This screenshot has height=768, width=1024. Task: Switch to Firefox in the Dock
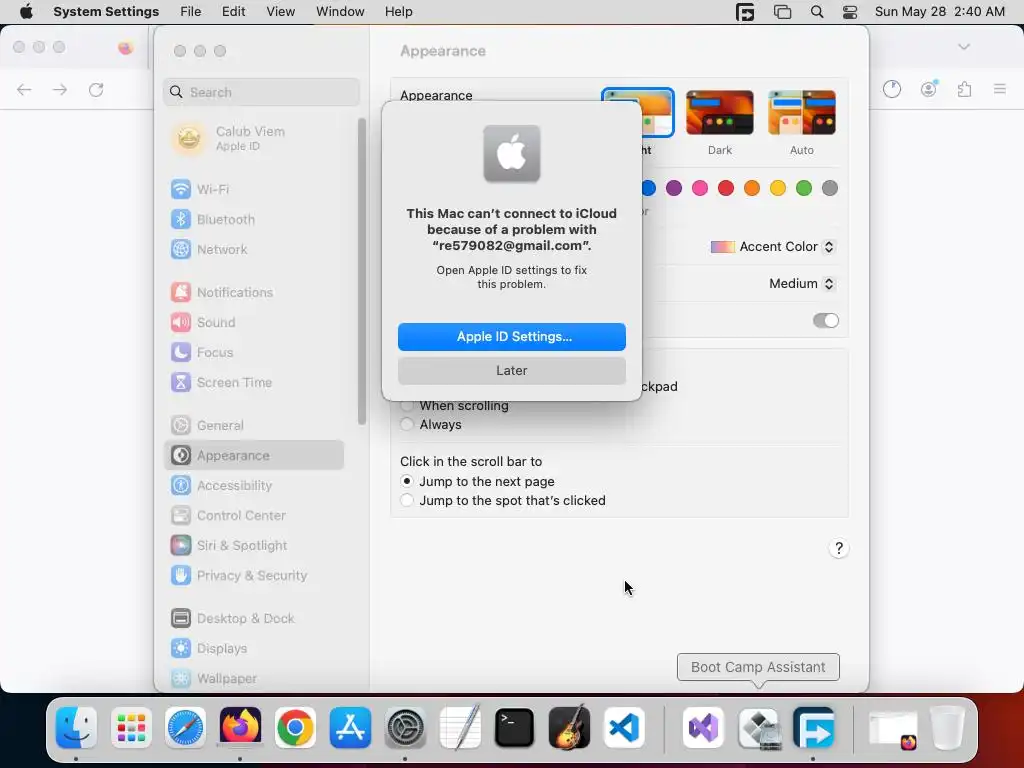pyautogui.click(x=240, y=728)
